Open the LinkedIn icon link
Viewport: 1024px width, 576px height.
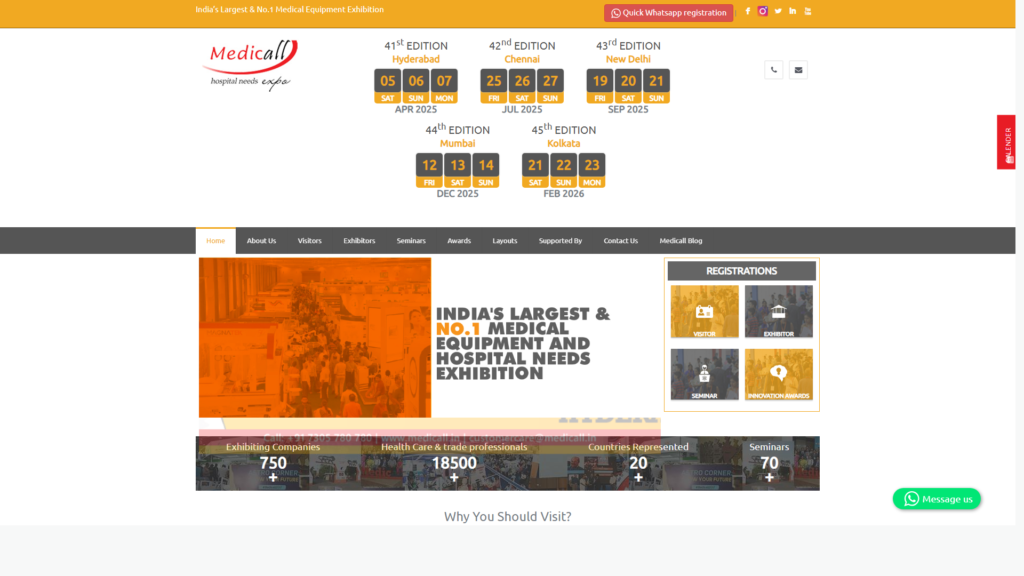click(x=793, y=11)
